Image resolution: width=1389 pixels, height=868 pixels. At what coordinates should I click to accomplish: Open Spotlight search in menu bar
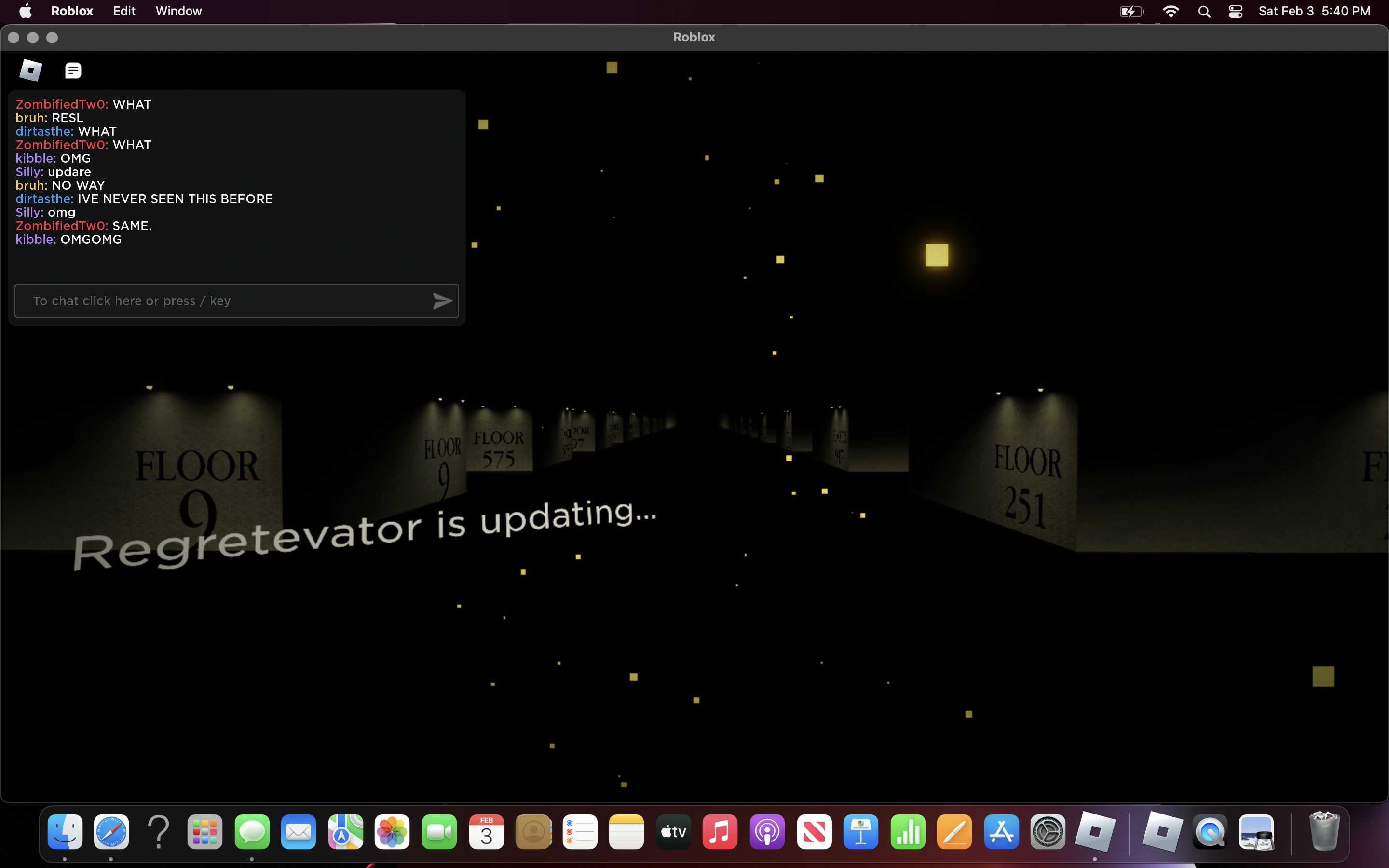(1204, 11)
